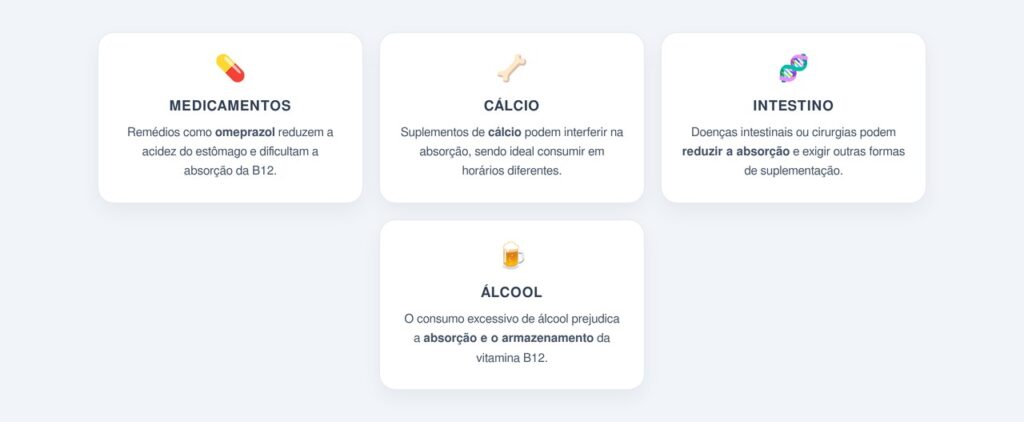1024x422 pixels.
Task: Click bold text reduzir a absorção
Action: (x=736, y=152)
